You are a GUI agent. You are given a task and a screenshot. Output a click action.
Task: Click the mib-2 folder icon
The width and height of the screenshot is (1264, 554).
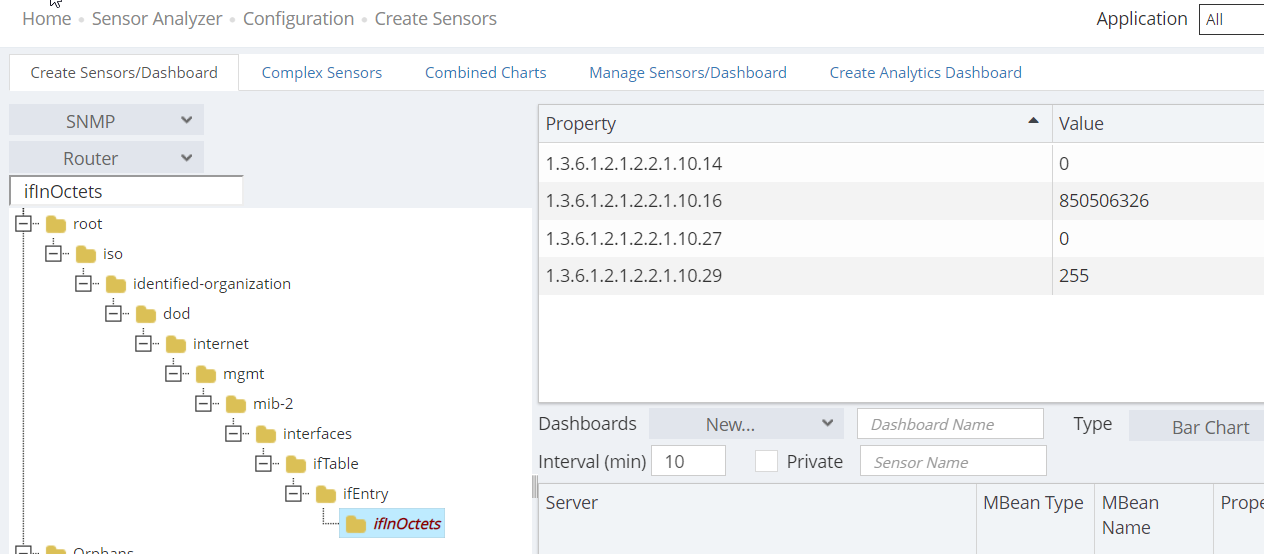click(x=236, y=404)
